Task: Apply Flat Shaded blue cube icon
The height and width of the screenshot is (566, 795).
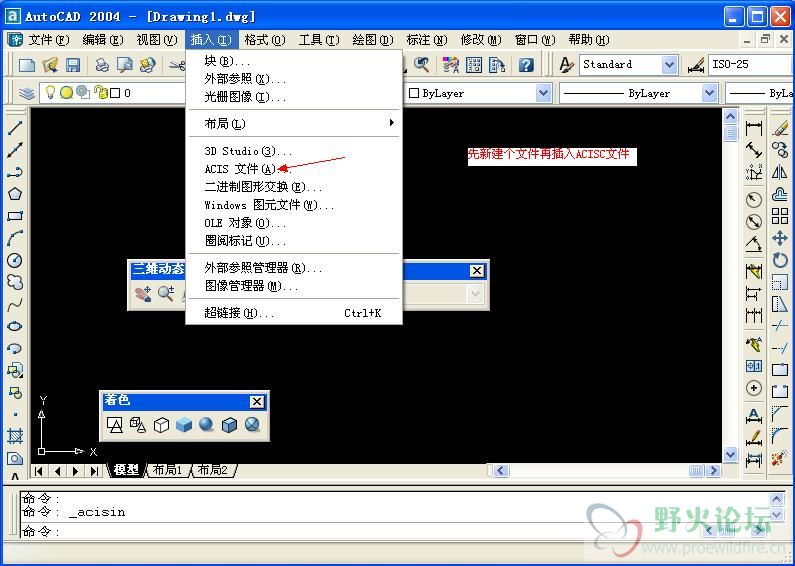Action: click(x=184, y=424)
